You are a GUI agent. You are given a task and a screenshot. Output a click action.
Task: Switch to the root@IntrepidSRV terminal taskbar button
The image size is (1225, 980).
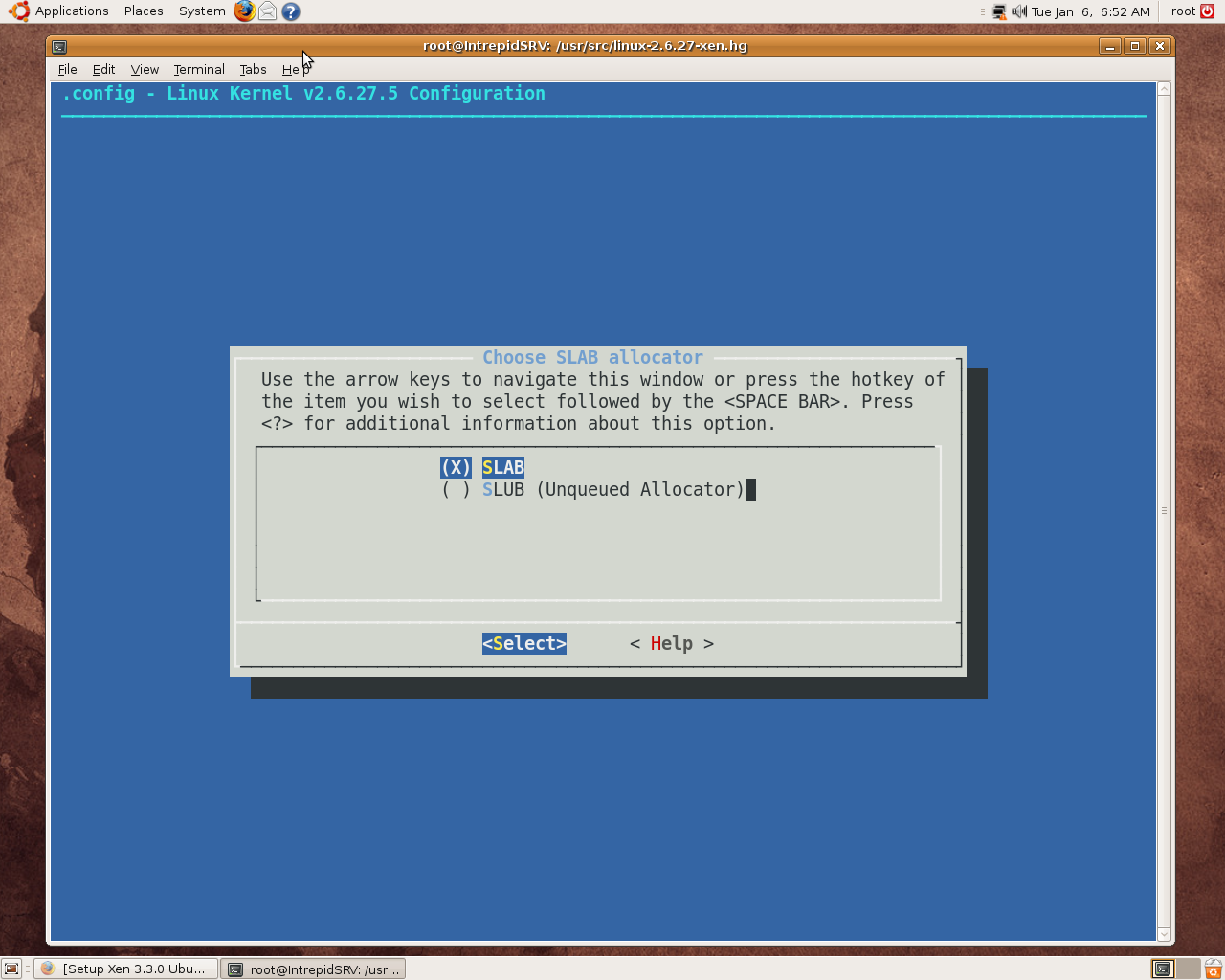pyautogui.click(x=313, y=969)
